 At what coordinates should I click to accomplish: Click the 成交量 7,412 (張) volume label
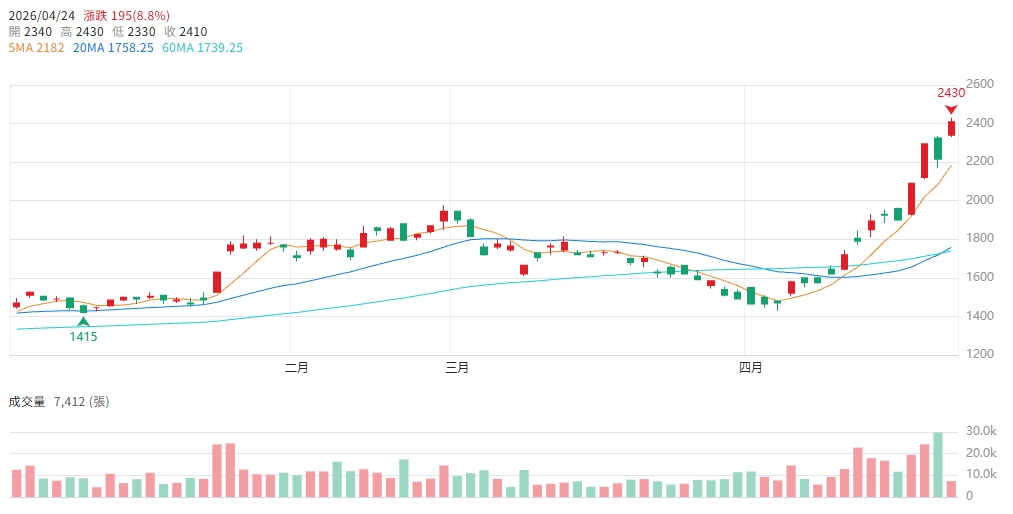click(x=58, y=402)
